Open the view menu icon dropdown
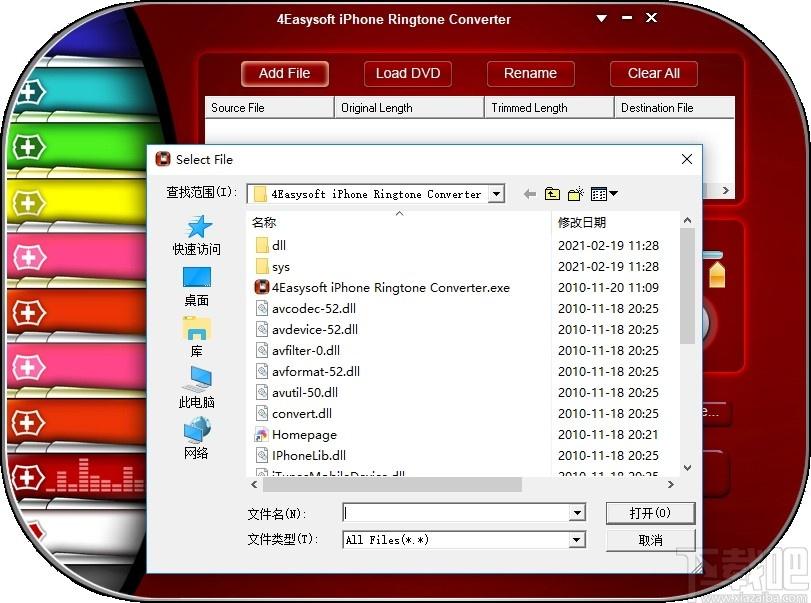Image resolution: width=811 pixels, height=603 pixels. (604, 194)
